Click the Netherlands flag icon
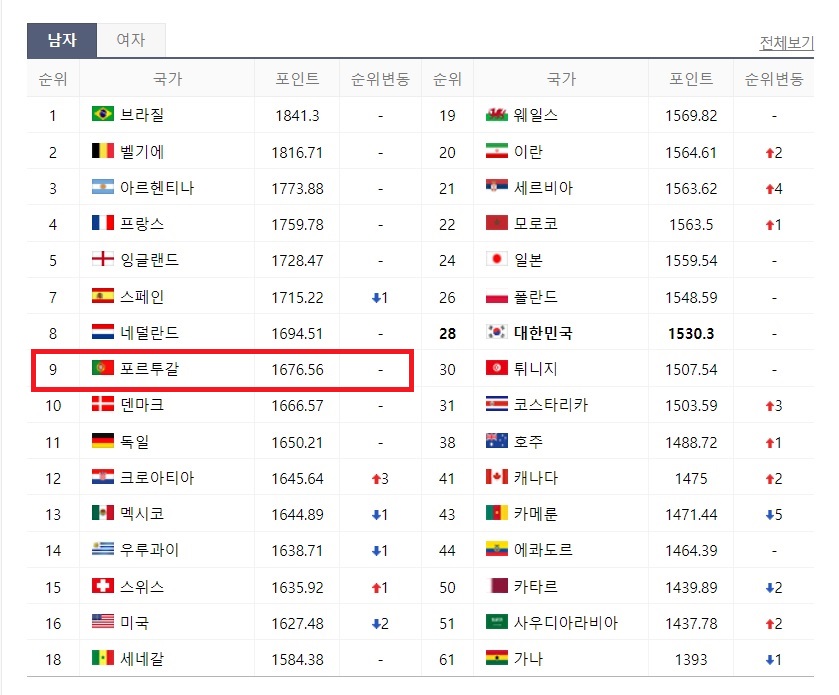839x695 pixels. click(103, 332)
